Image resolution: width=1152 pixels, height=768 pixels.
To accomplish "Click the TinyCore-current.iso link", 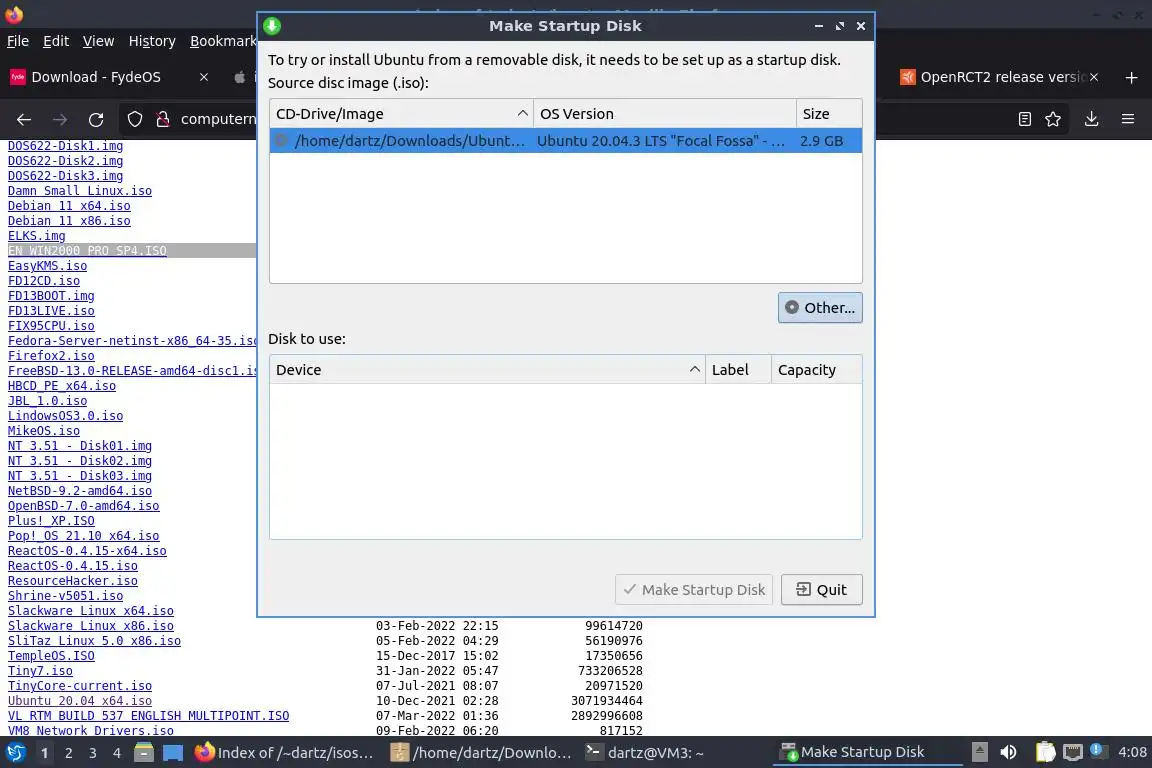I will point(80,686).
